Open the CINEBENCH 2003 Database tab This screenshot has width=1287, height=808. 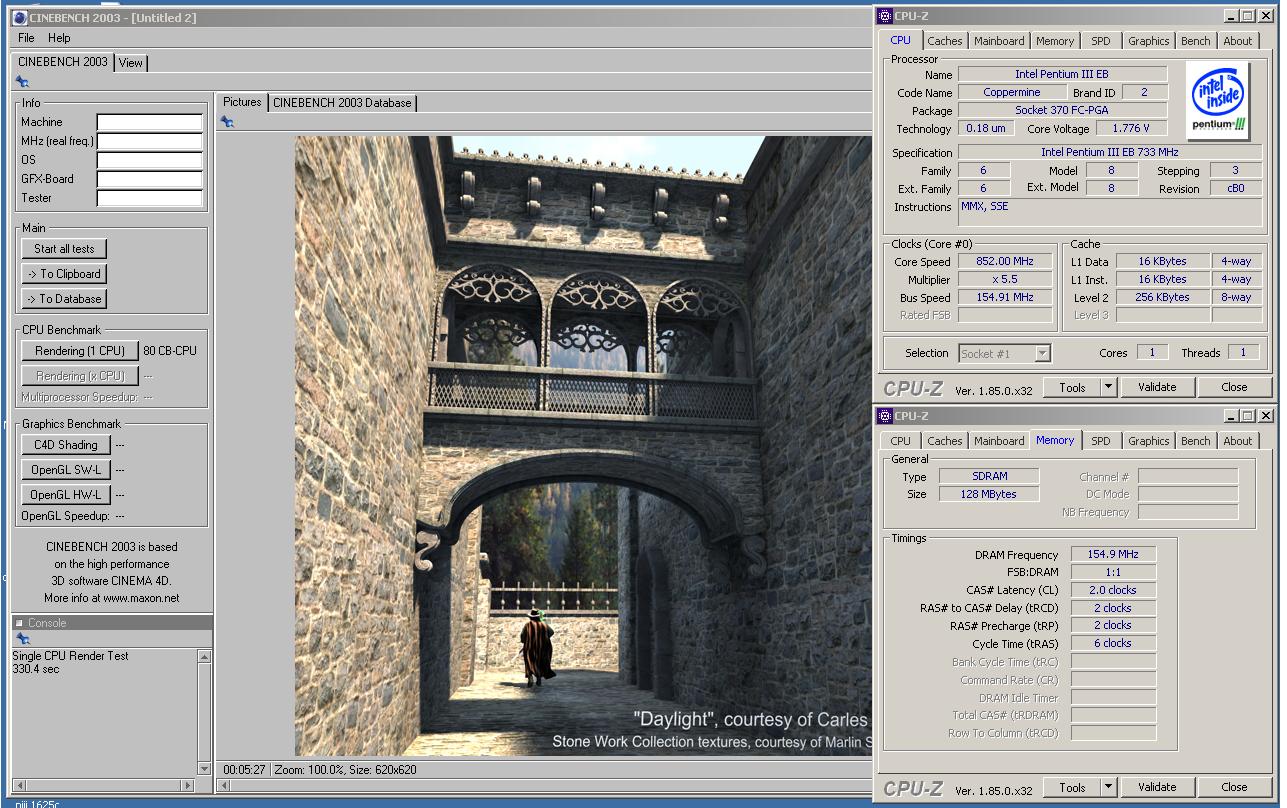pos(342,102)
